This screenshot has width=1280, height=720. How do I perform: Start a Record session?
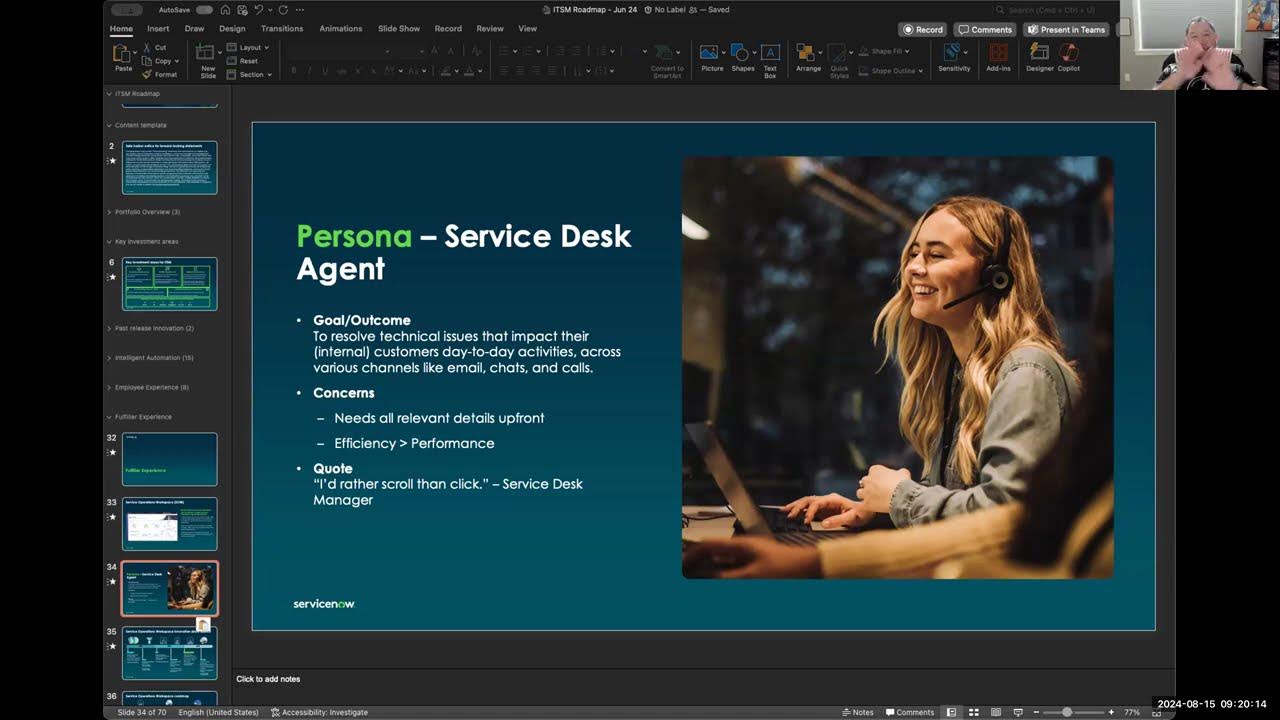pyautogui.click(x=921, y=29)
